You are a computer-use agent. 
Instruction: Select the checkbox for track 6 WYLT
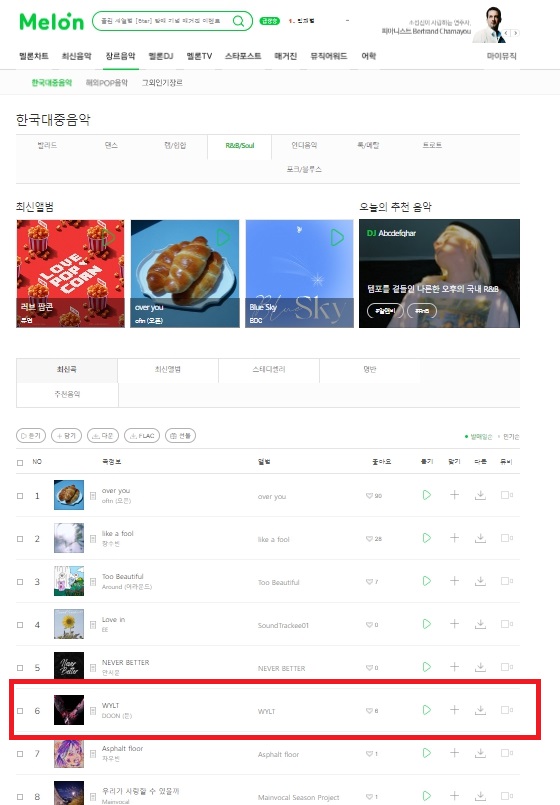[x=20, y=711]
